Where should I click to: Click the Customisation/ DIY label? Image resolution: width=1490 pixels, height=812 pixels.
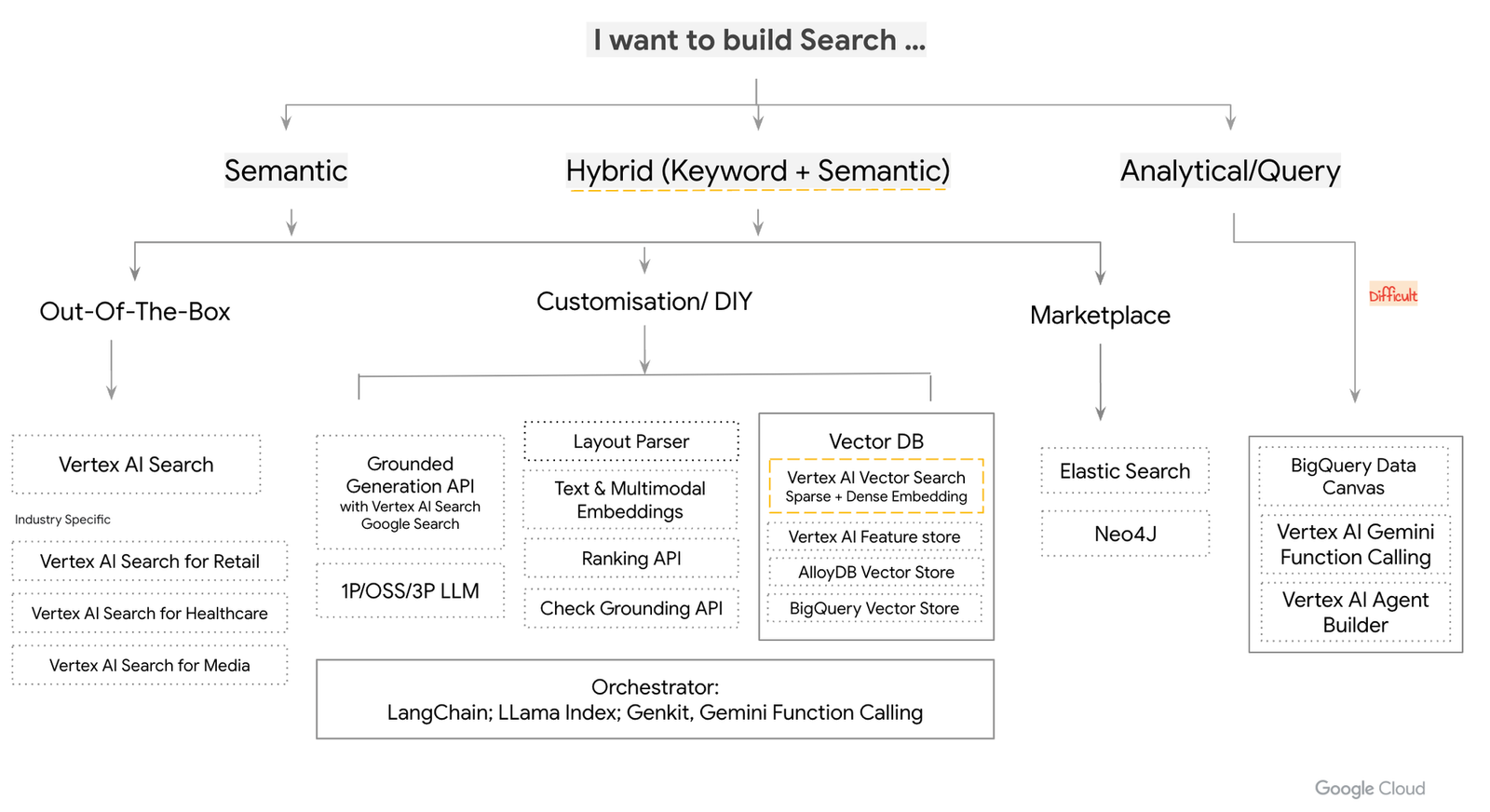point(644,302)
